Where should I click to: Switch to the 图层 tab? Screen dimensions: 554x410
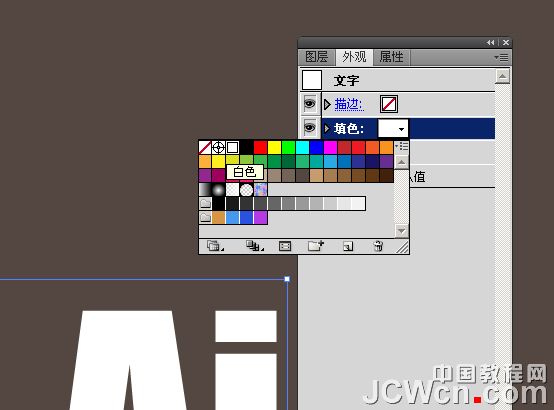point(317,57)
